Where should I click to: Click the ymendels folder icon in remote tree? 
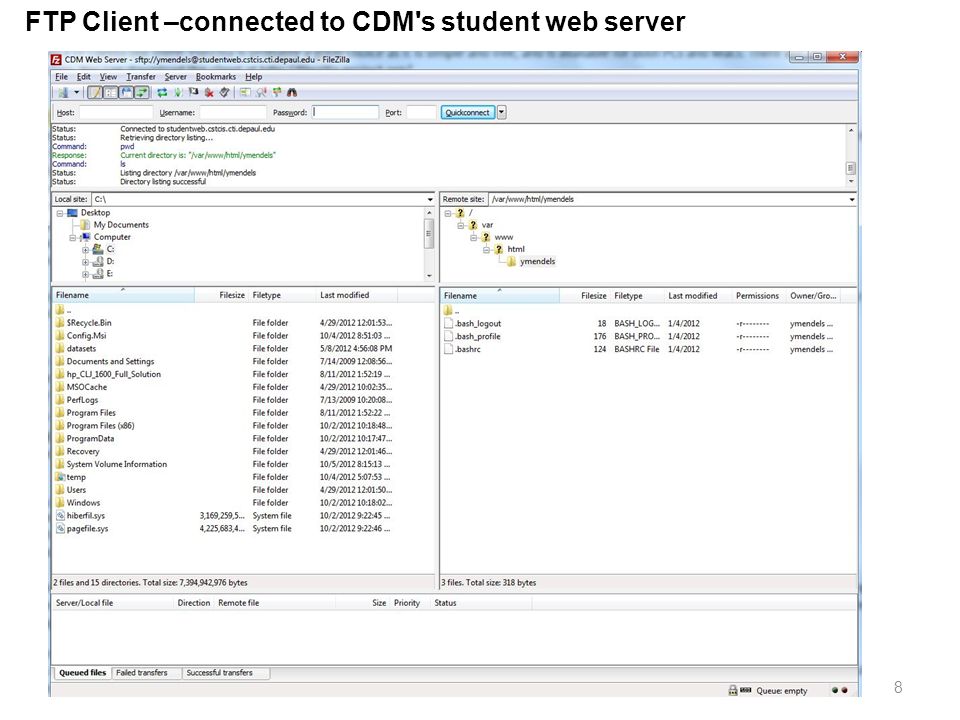[x=512, y=261]
